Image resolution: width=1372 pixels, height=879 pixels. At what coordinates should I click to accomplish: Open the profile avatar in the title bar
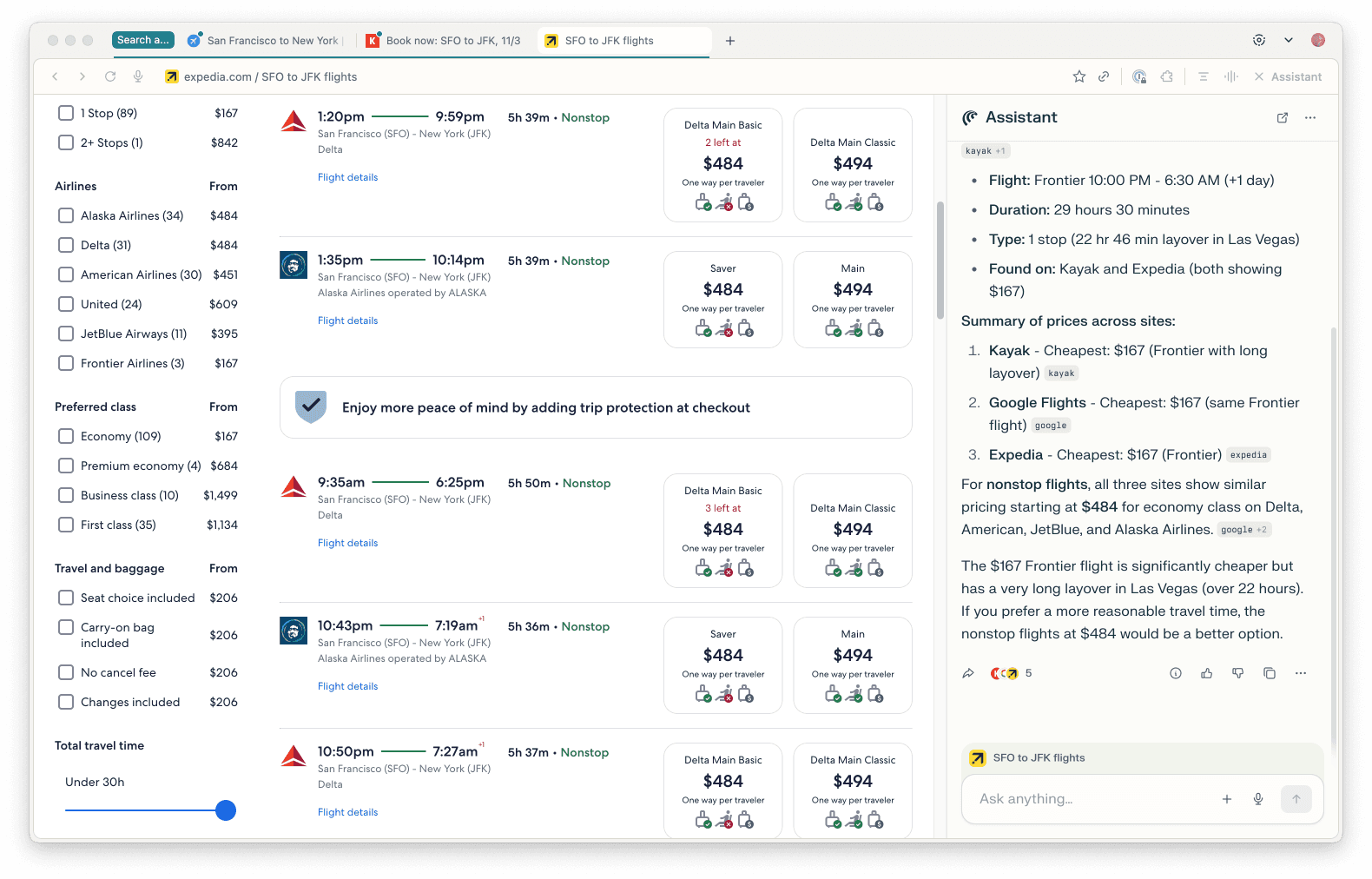pos(1318,40)
